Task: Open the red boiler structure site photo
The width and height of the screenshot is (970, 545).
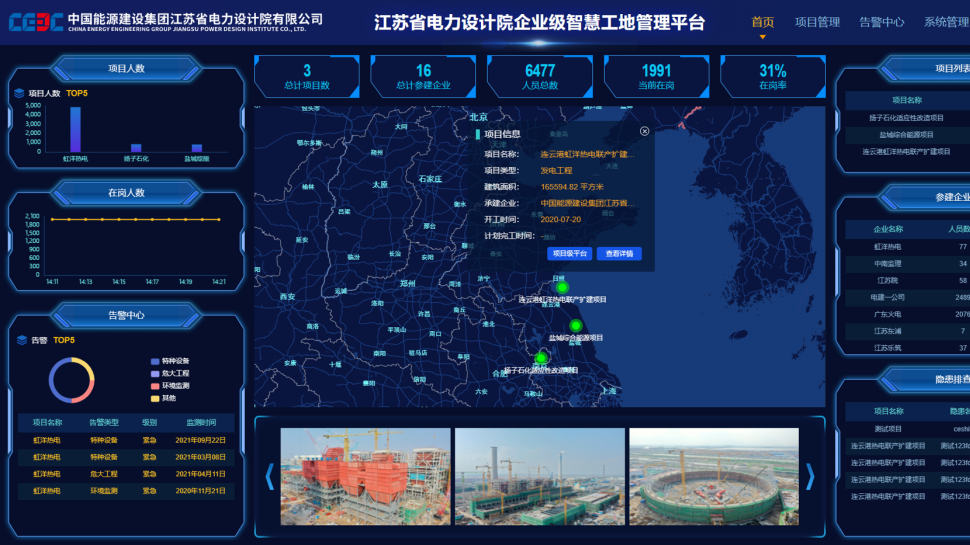Action: point(366,476)
